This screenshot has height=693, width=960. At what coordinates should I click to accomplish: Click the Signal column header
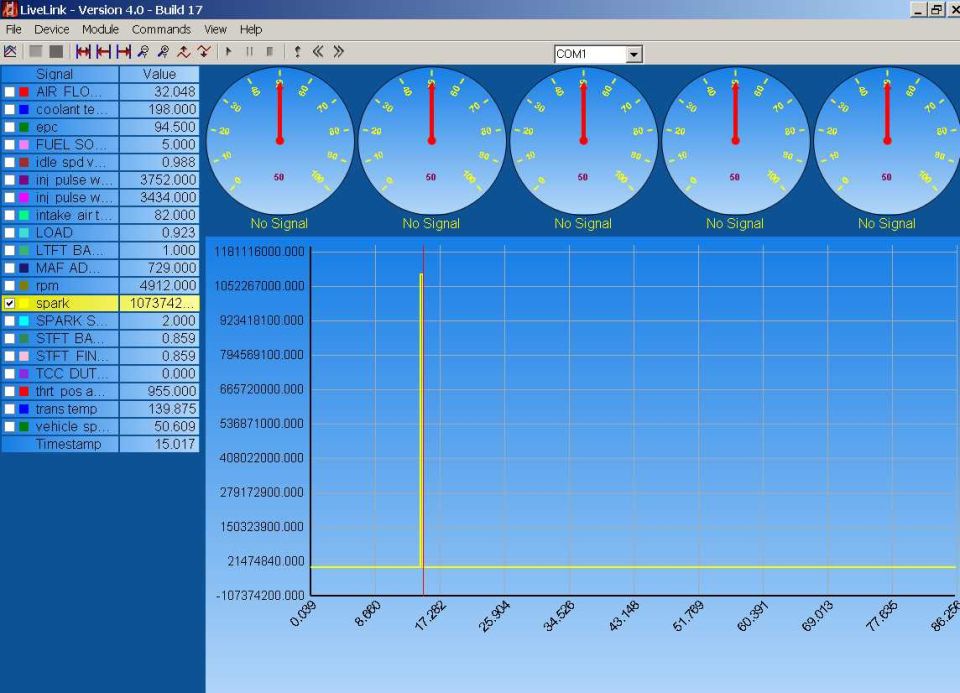coord(60,74)
